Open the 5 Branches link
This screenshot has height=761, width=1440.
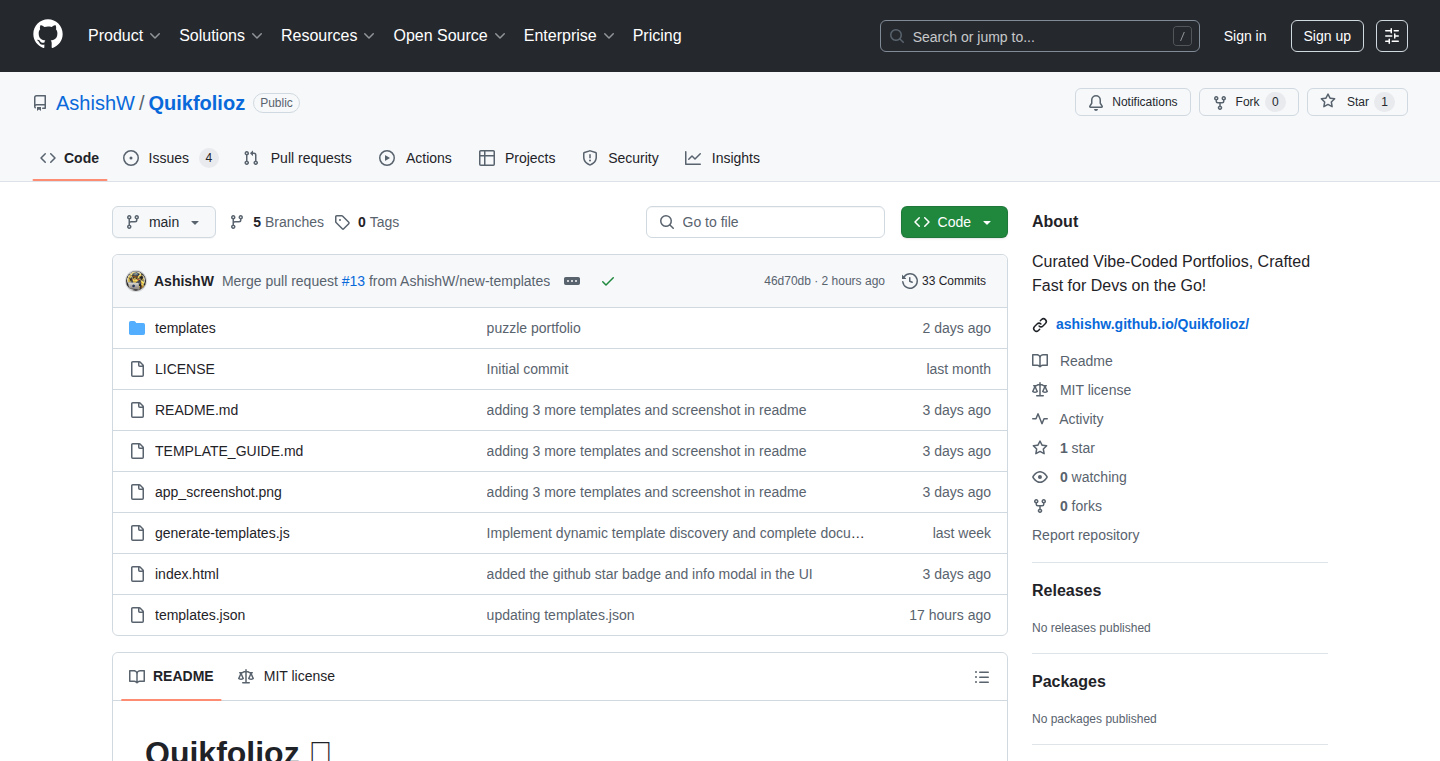pos(277,222)
